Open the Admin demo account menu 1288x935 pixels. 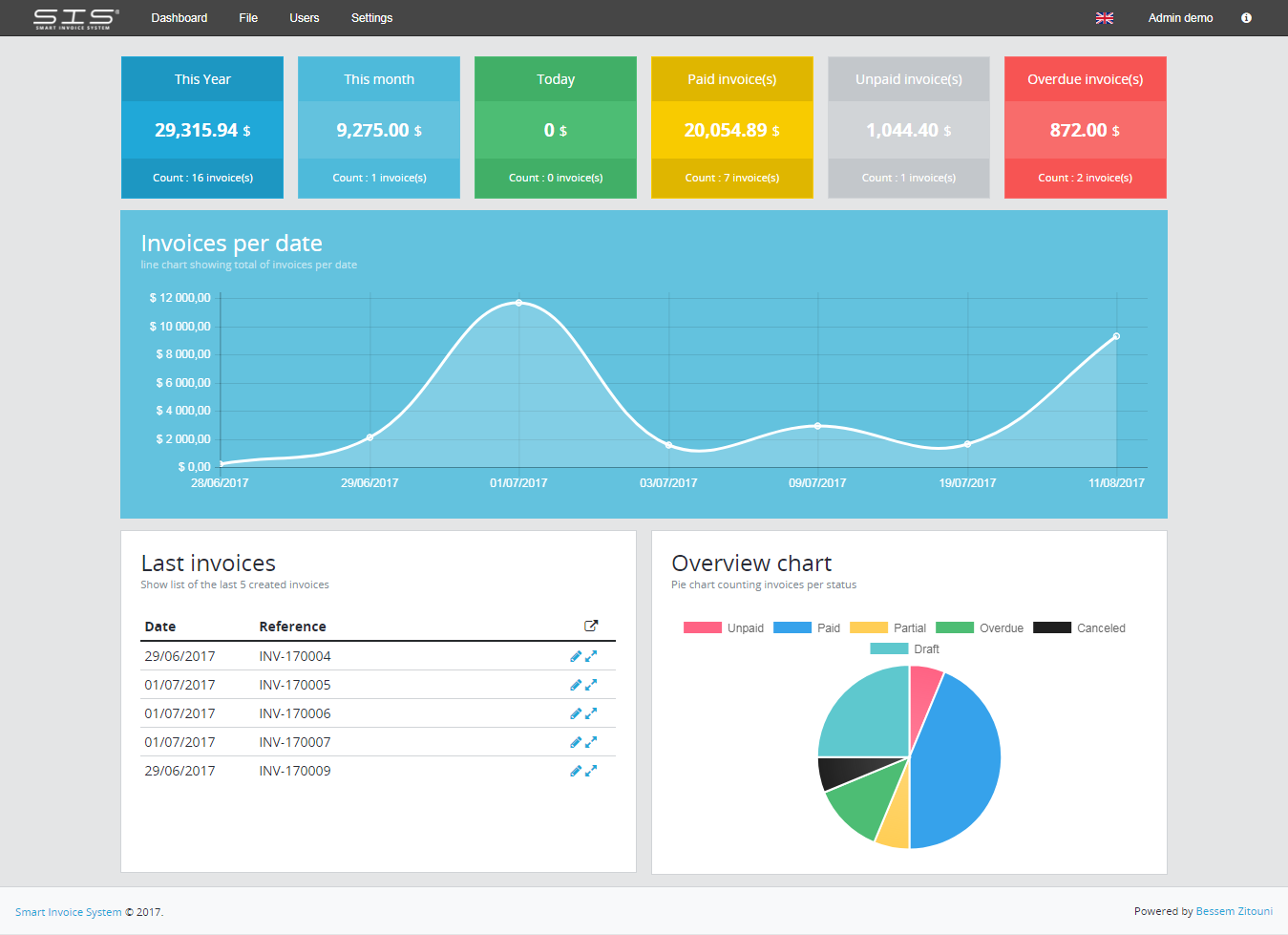pyautogui.click(x=1180, y=17)
